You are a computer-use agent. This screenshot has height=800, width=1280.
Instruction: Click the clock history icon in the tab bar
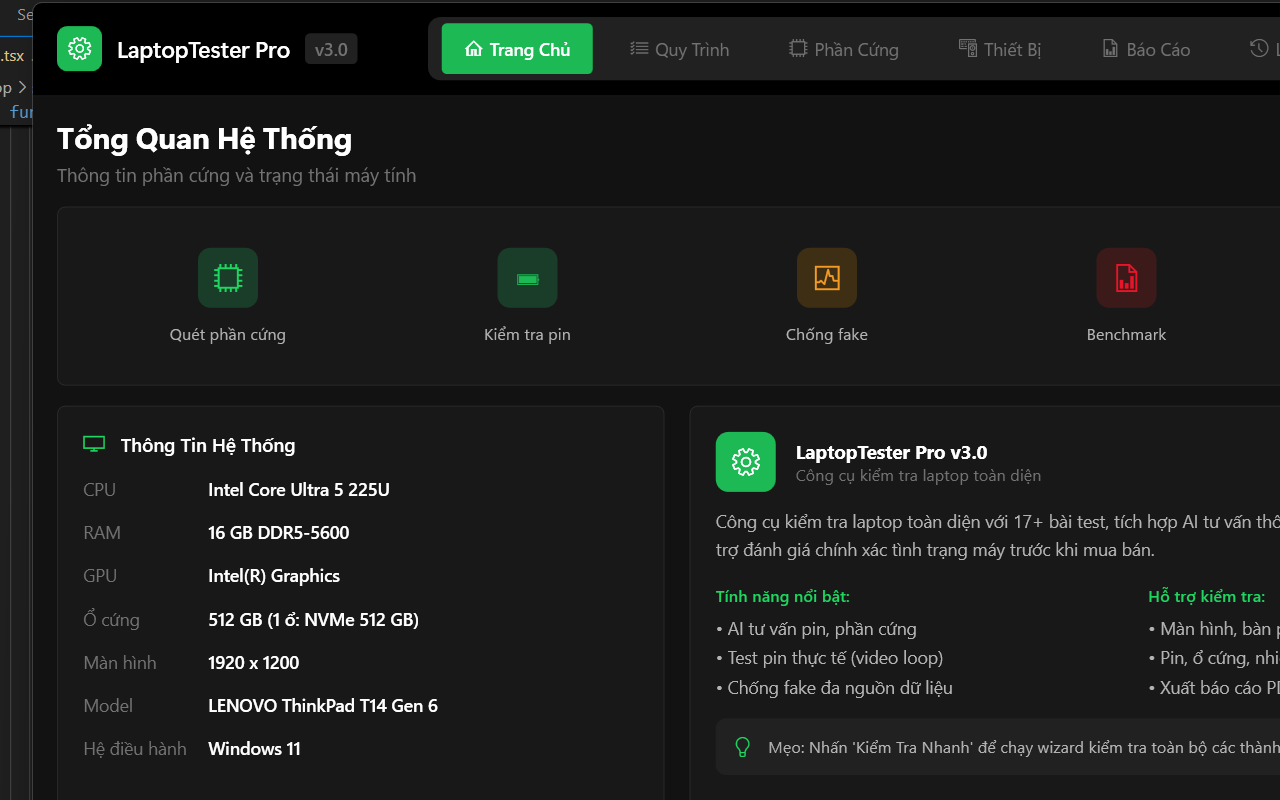(x=1259, y=48)
